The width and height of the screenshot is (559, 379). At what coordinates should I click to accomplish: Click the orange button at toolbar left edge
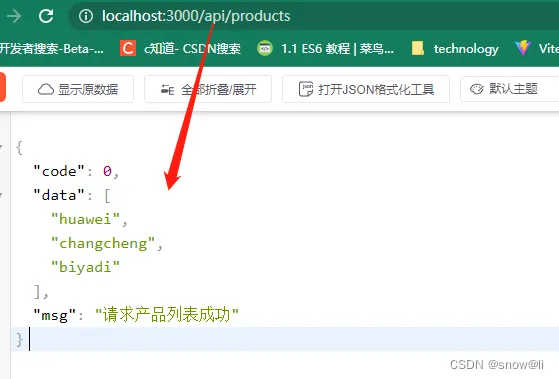click(x=2, y=88)
